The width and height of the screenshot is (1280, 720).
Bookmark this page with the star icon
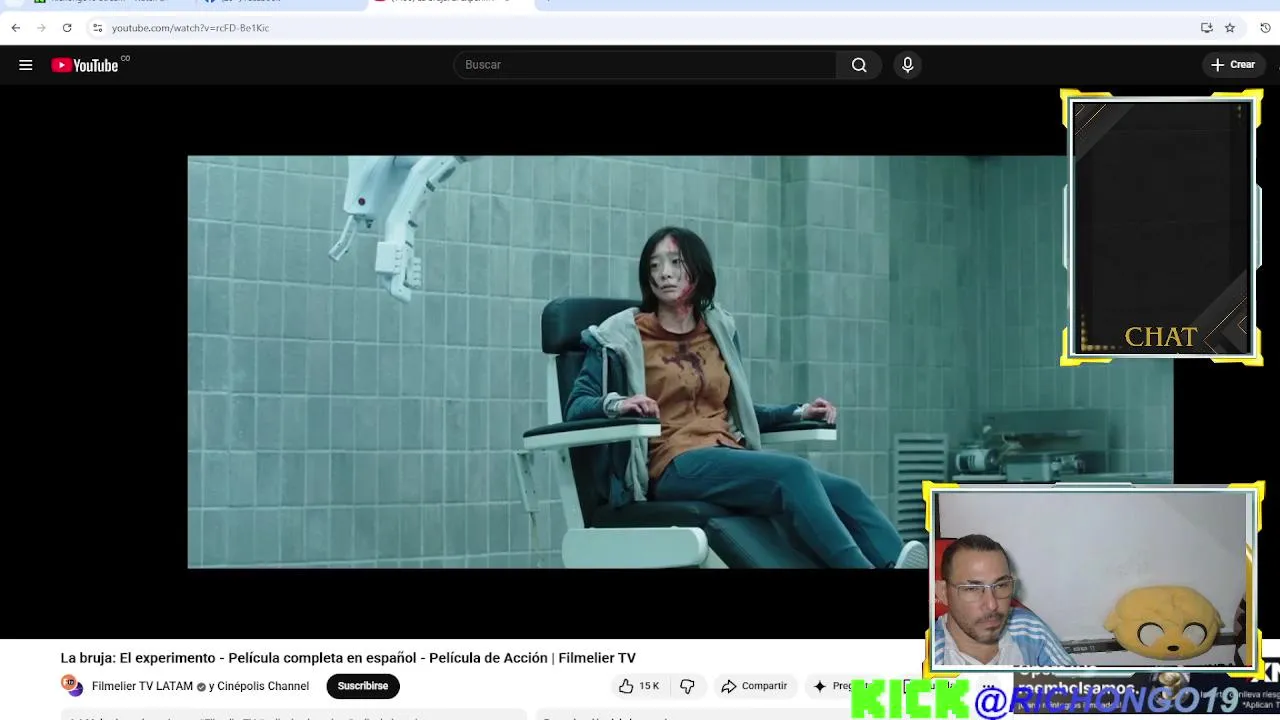(1230, 28)
